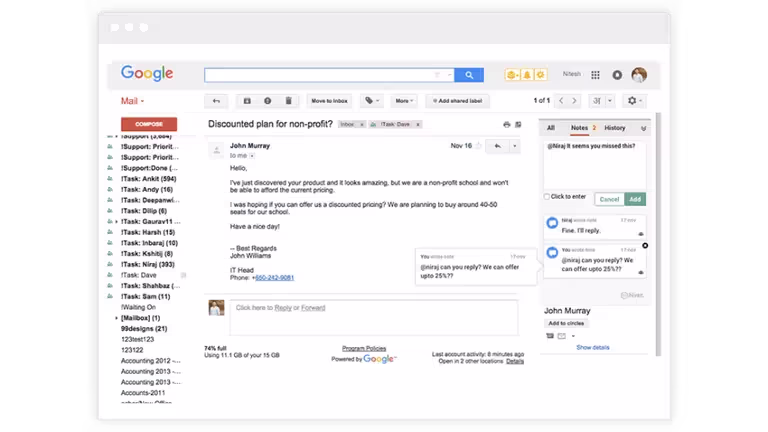
Task: Switch to the All tab
Action: (550, 128)
